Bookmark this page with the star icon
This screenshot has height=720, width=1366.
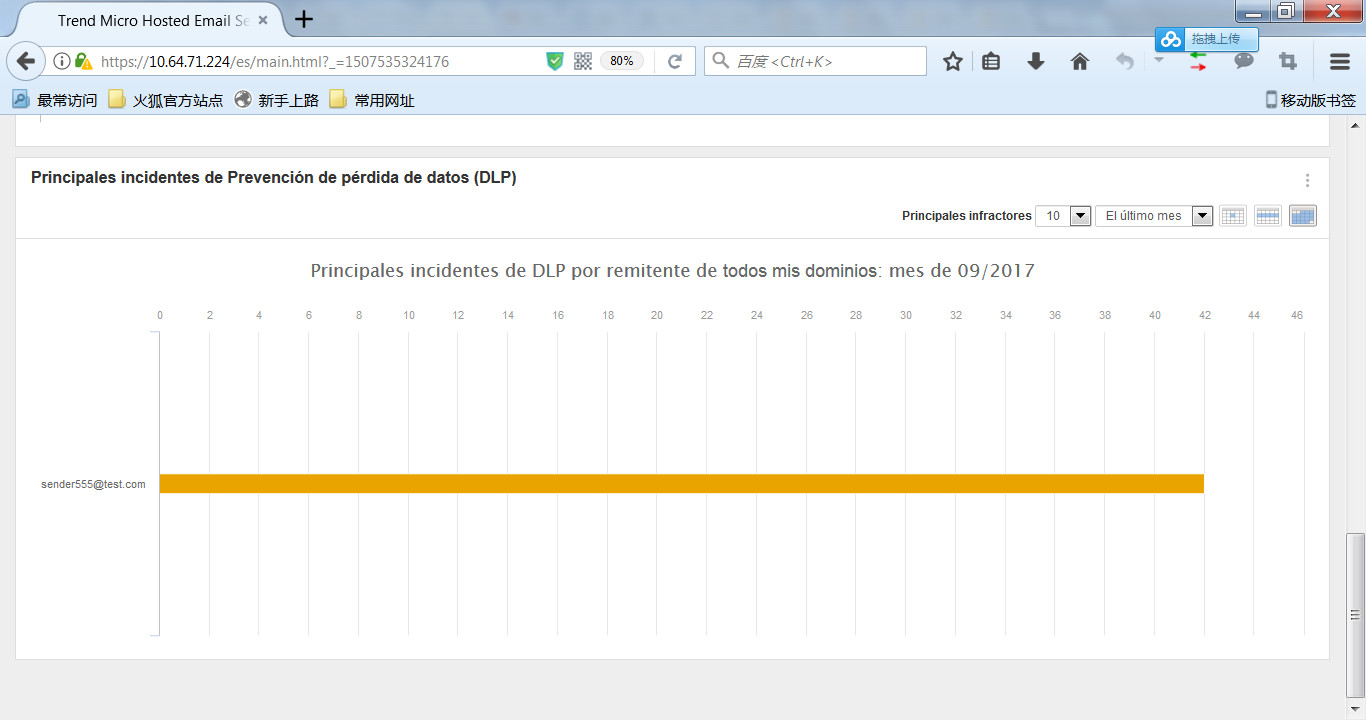coord(952,62)
